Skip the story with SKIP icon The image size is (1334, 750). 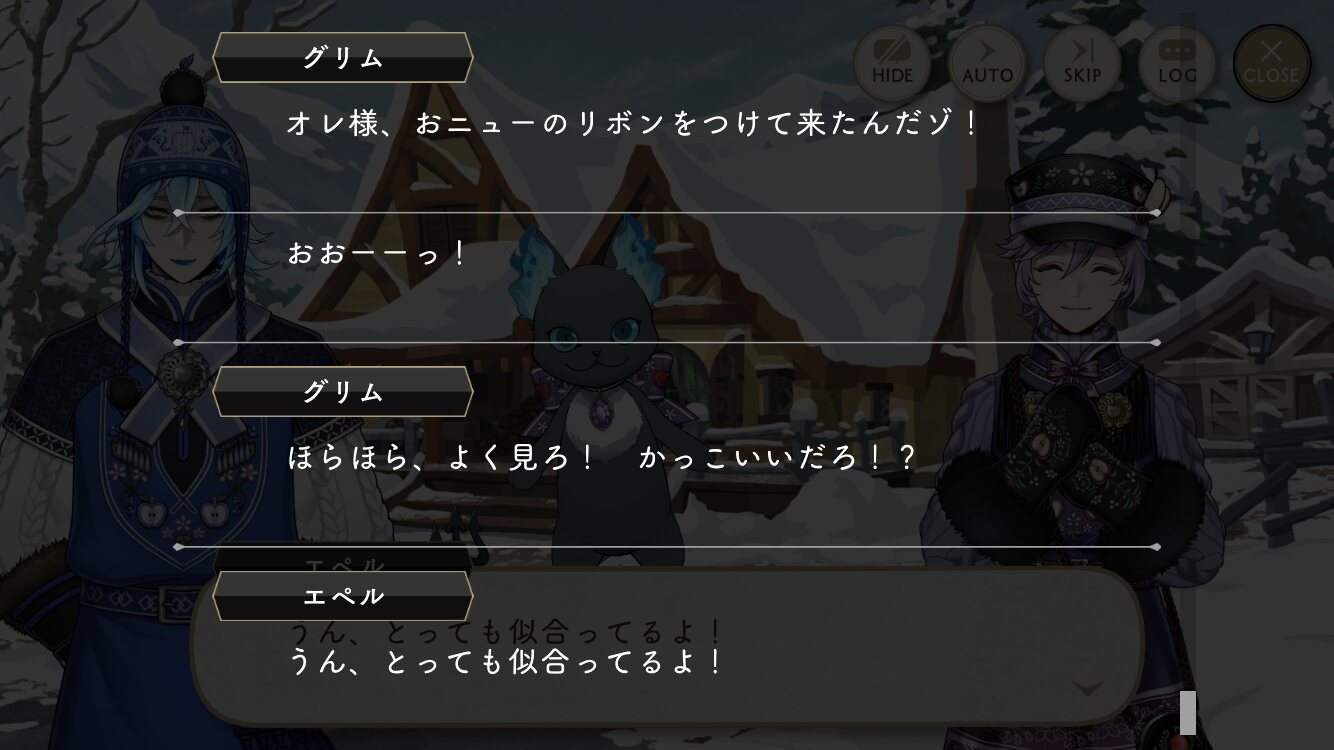tap(1082, 63)
